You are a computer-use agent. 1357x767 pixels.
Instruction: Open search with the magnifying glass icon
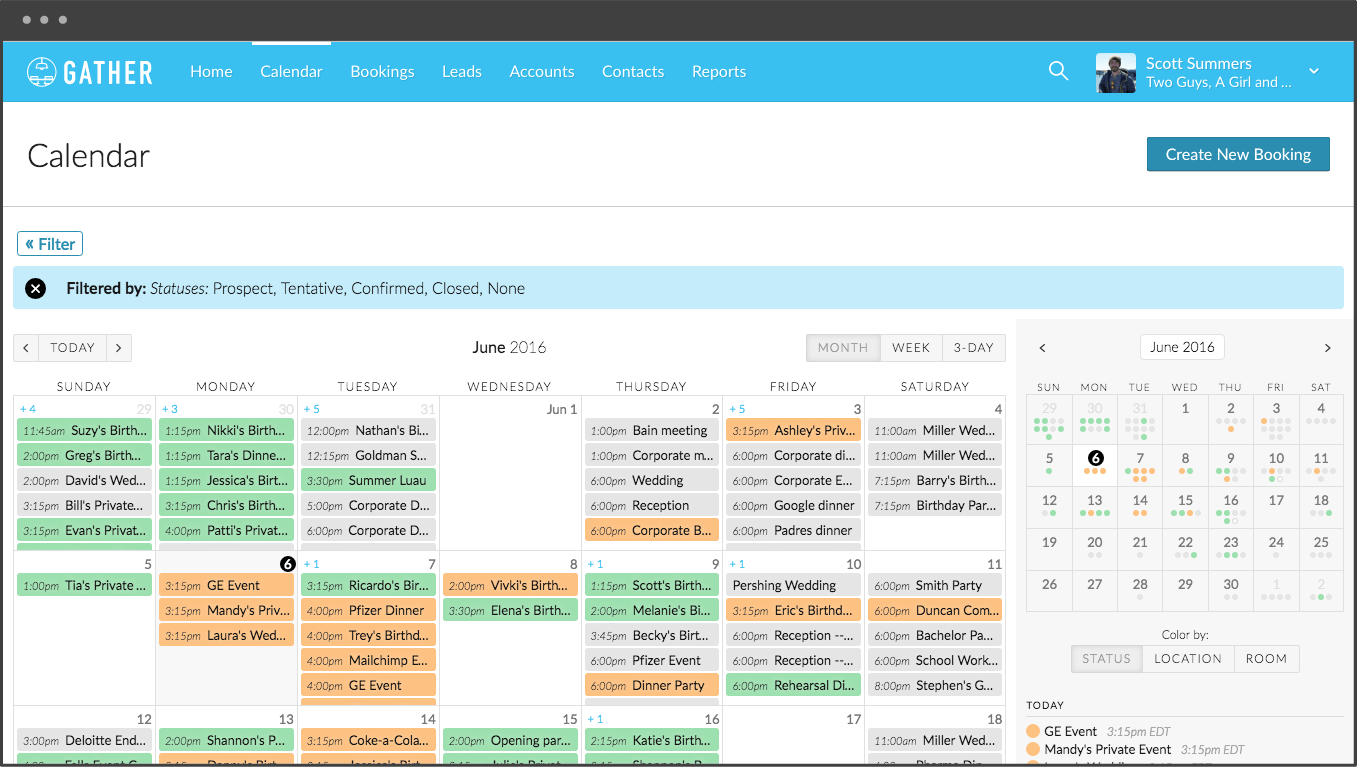pyautogui.click(x=1058, y=71)
